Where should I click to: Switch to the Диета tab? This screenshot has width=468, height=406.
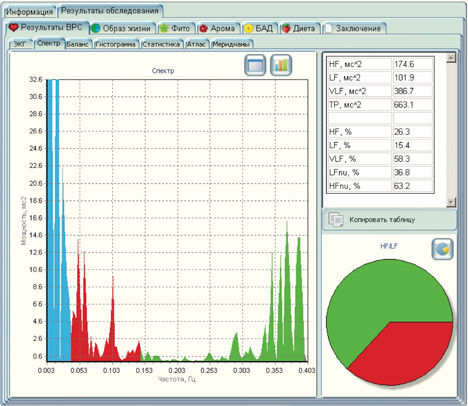click(x=300, y=28)
